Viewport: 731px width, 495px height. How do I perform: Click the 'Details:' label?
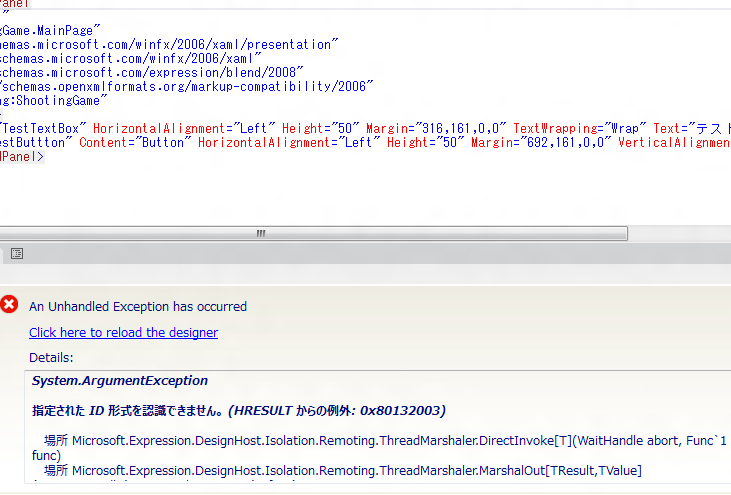[51, 357]
